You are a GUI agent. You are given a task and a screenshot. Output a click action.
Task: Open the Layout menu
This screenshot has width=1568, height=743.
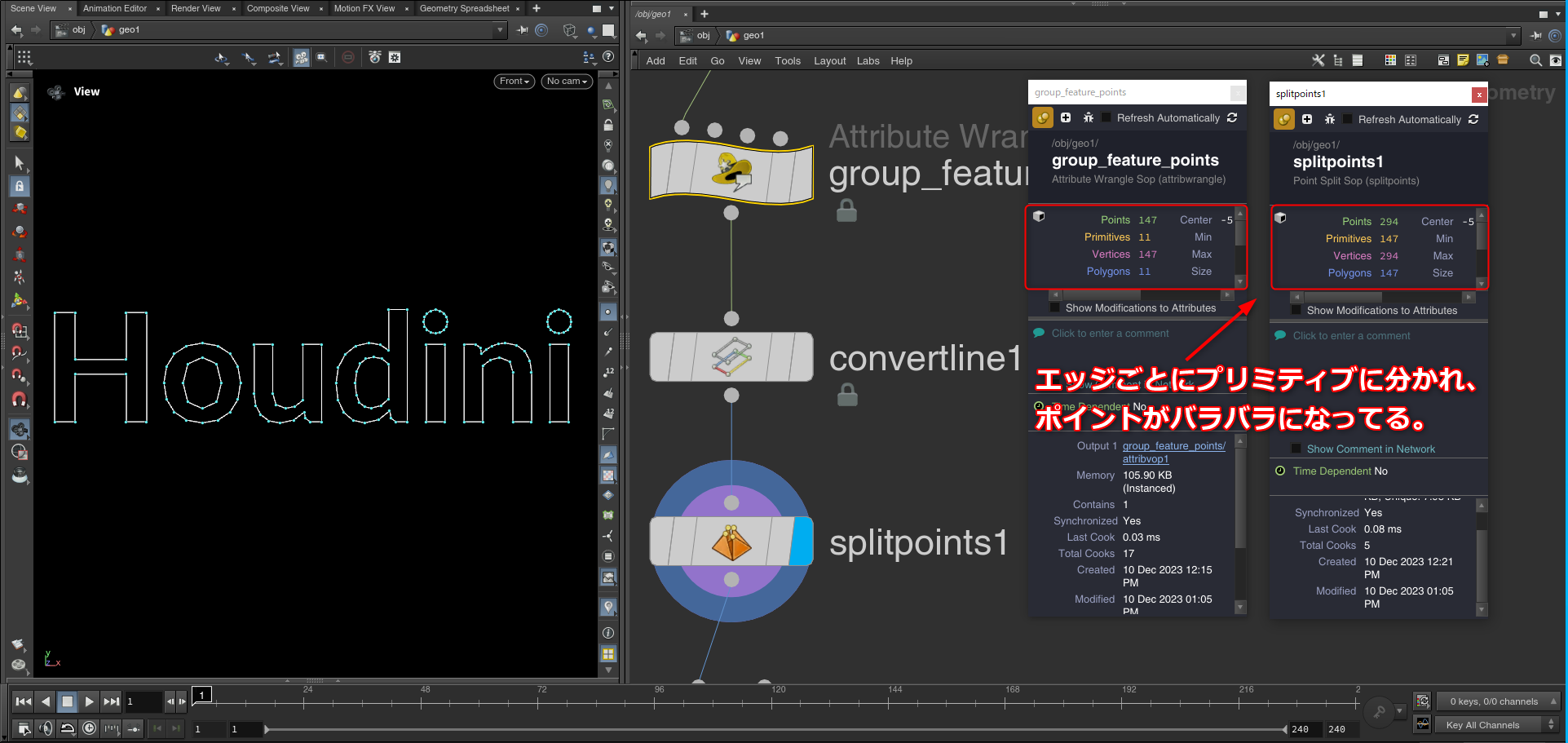pos(830,60)
